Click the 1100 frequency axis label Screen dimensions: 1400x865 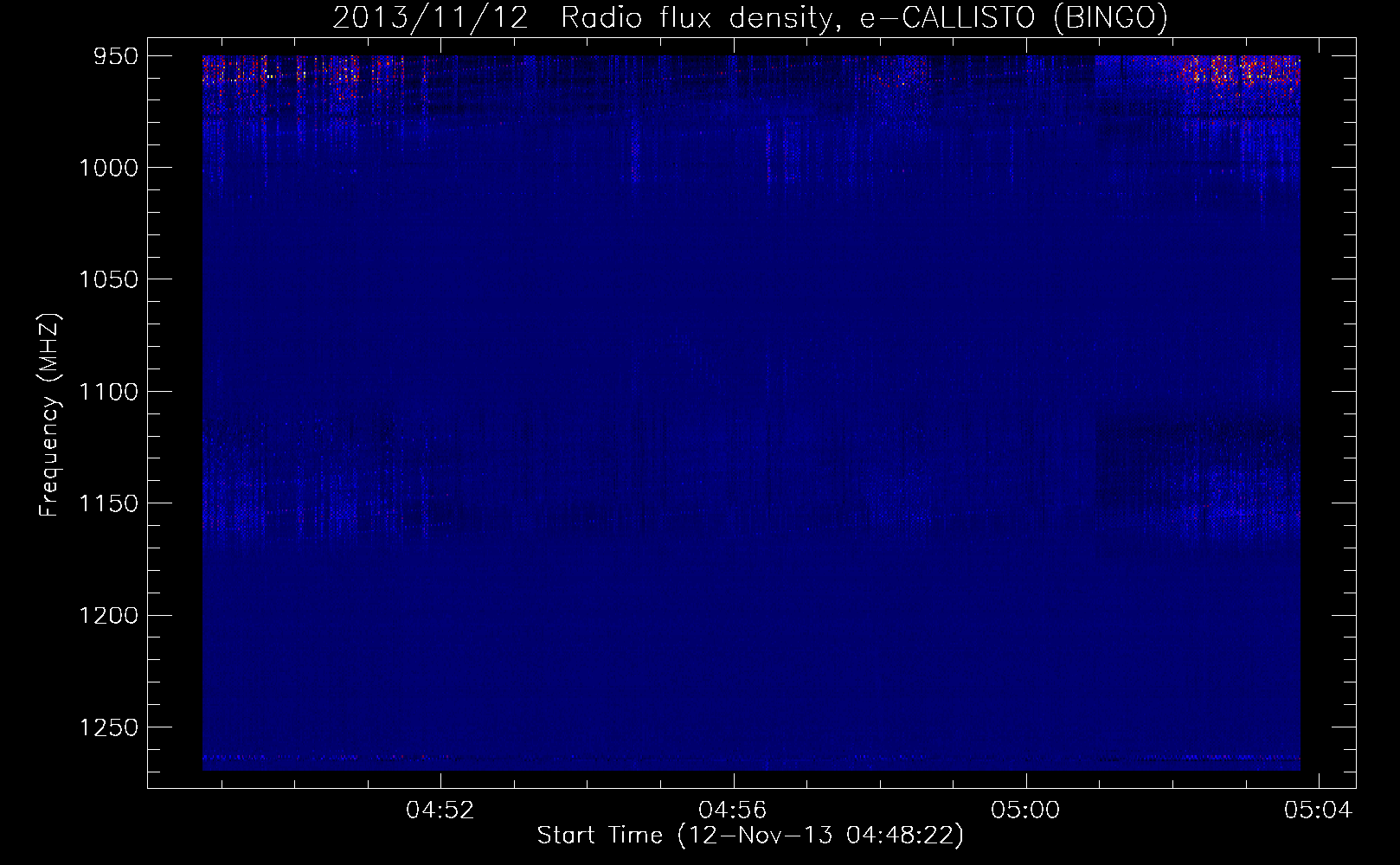(108, 392)
